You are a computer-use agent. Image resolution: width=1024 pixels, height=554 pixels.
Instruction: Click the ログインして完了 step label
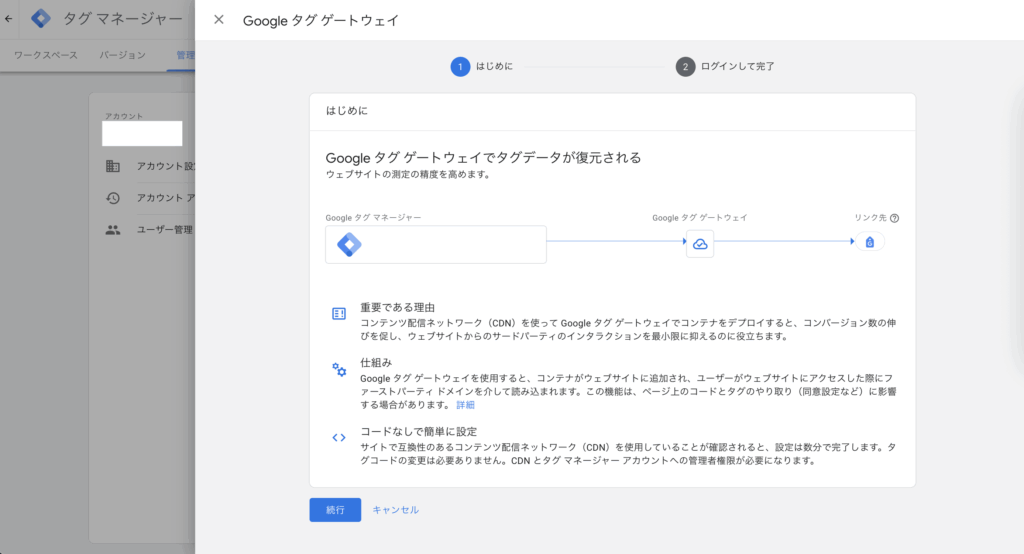[x=737, y=67]
